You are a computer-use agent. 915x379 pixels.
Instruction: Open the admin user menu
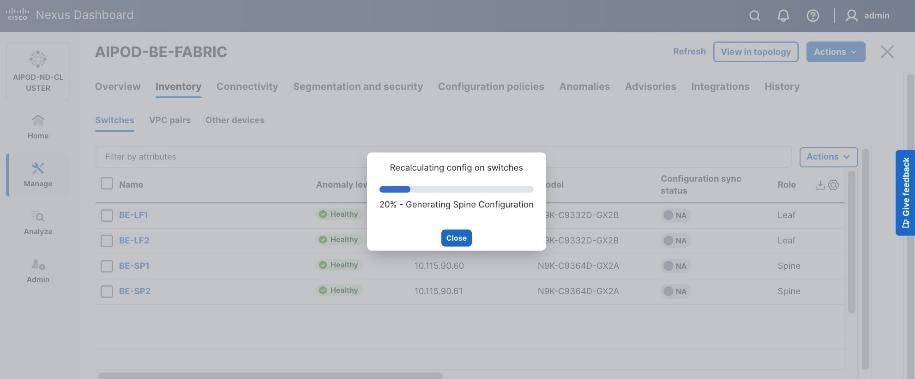[x=868, y=16]
